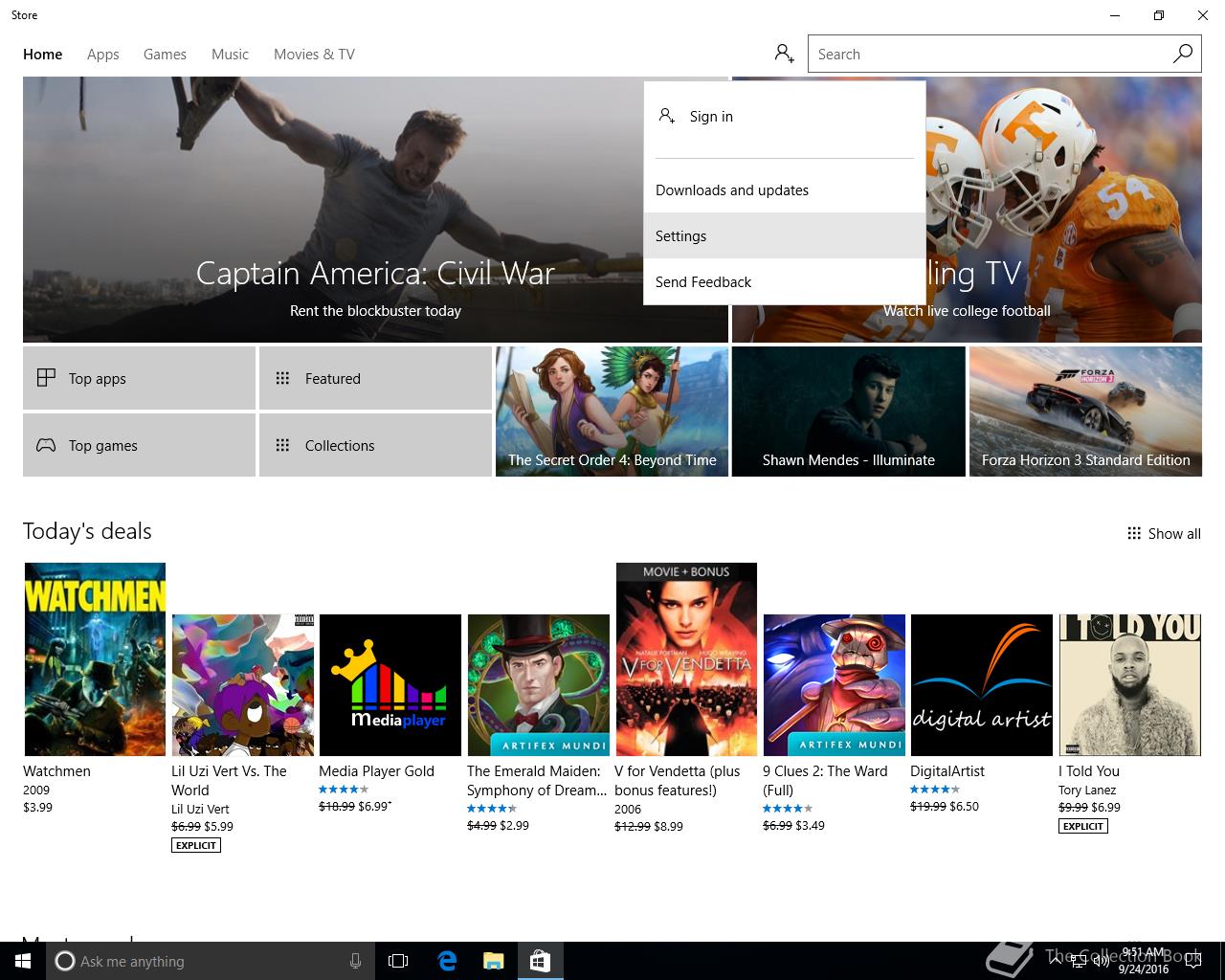Open File Explorer from the taskbar

[x=493, y=961]
